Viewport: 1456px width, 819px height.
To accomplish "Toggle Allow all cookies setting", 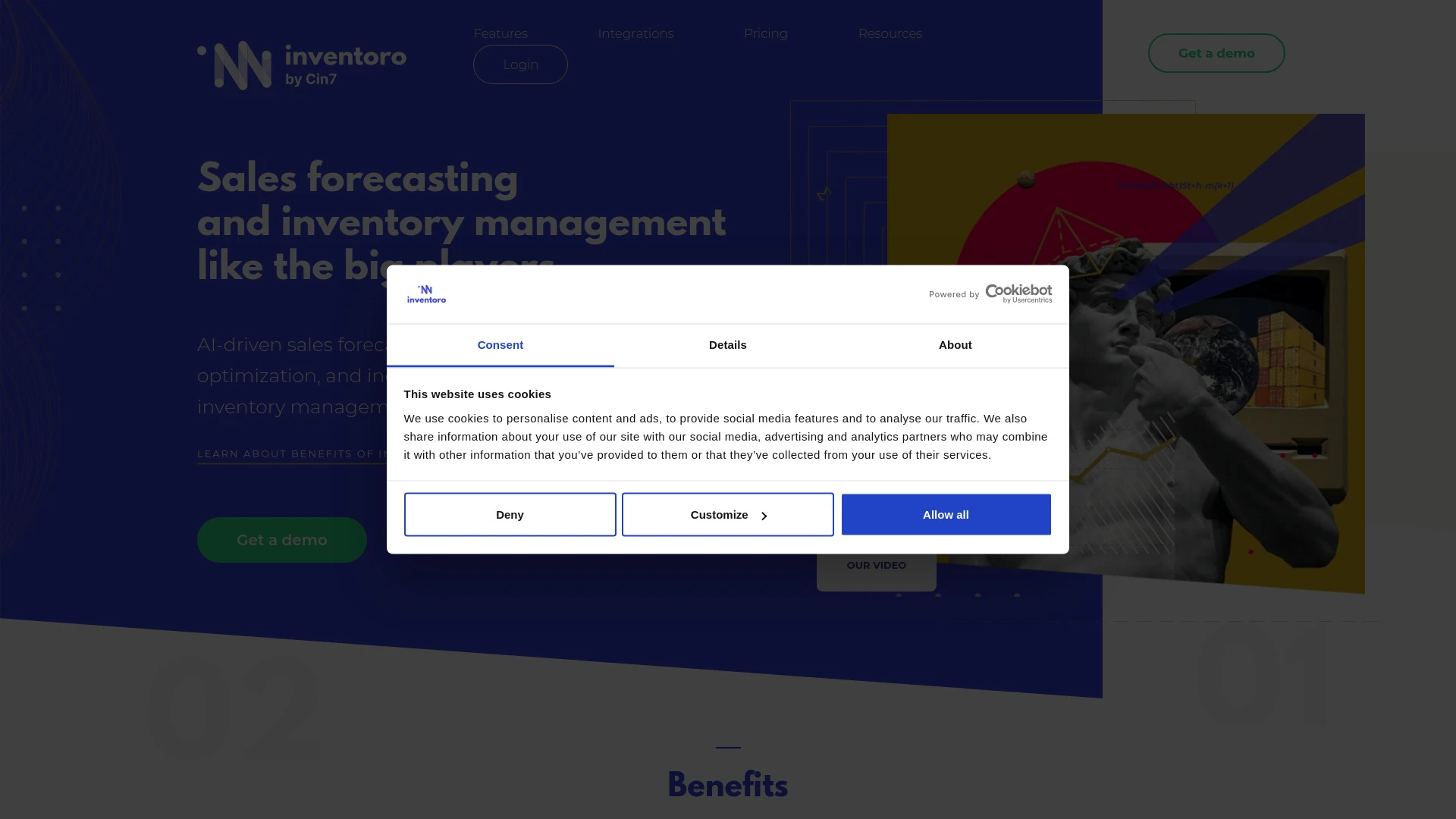I will tap(945, 514).
